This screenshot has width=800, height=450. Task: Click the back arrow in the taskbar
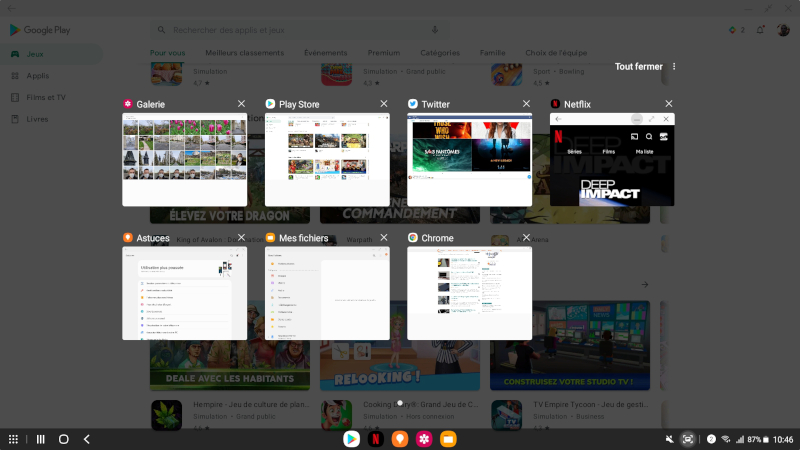pos(87,439)
